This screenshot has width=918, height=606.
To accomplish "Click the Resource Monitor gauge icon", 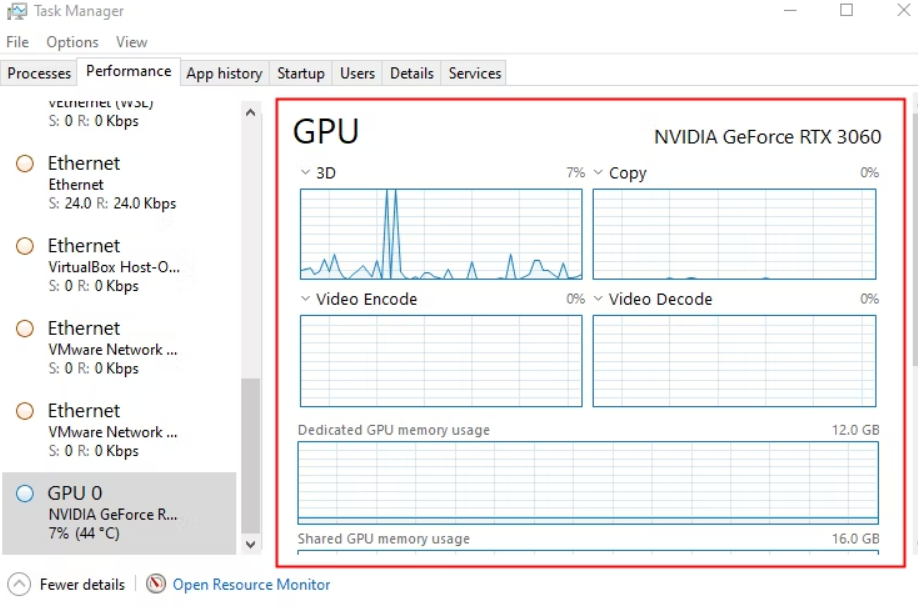I will click(x=156, y=584).
